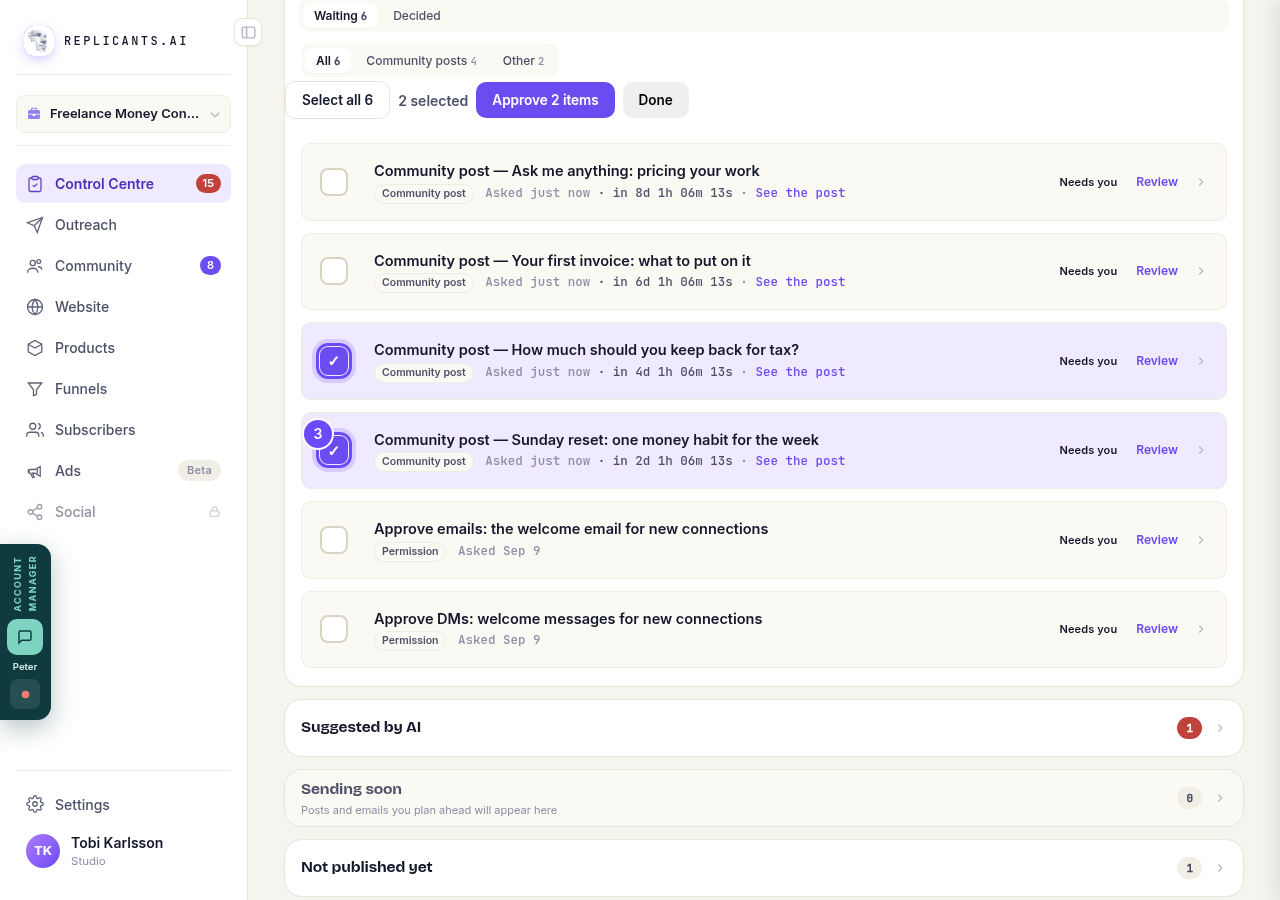Click the Website globe icon
This screenshot has height=900, width=1280.
[35, 307]
